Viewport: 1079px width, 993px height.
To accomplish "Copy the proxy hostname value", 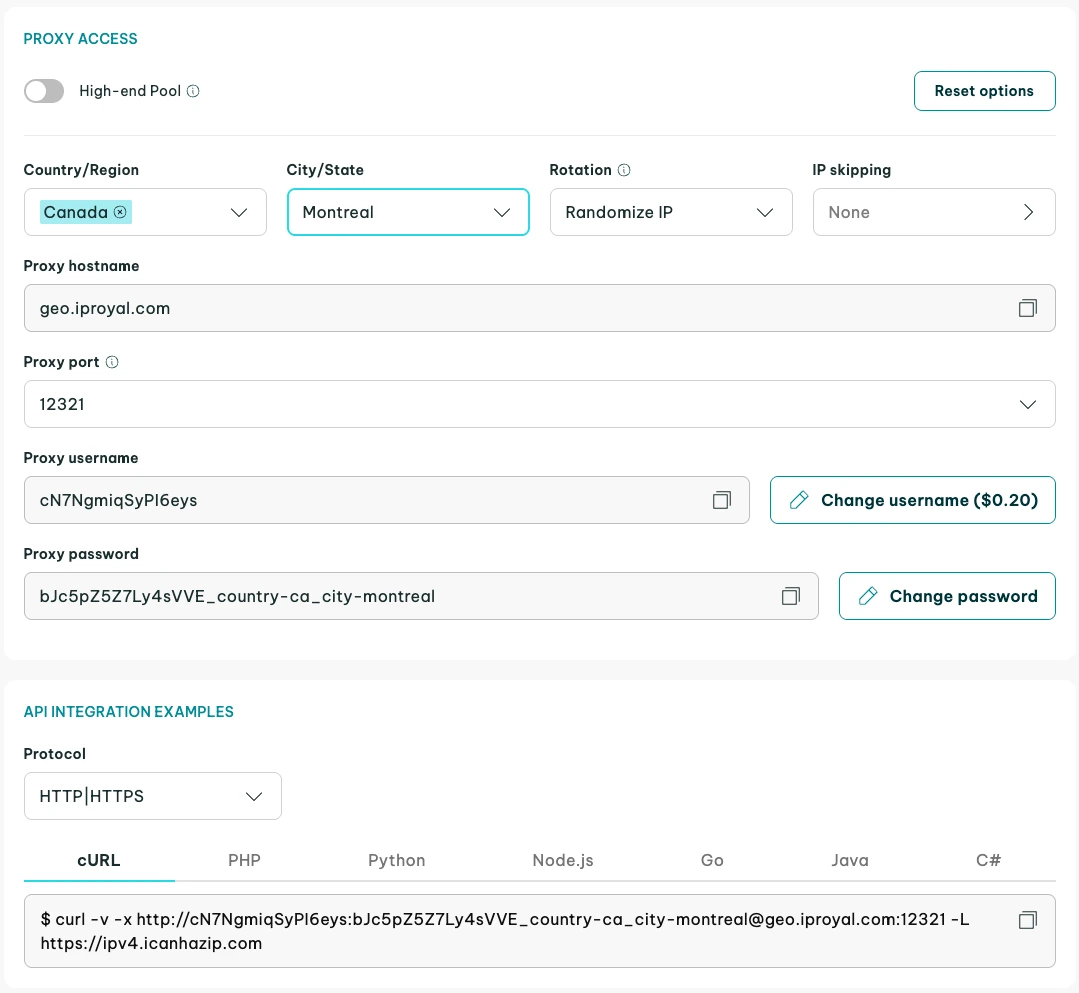I will point(1027,308).
